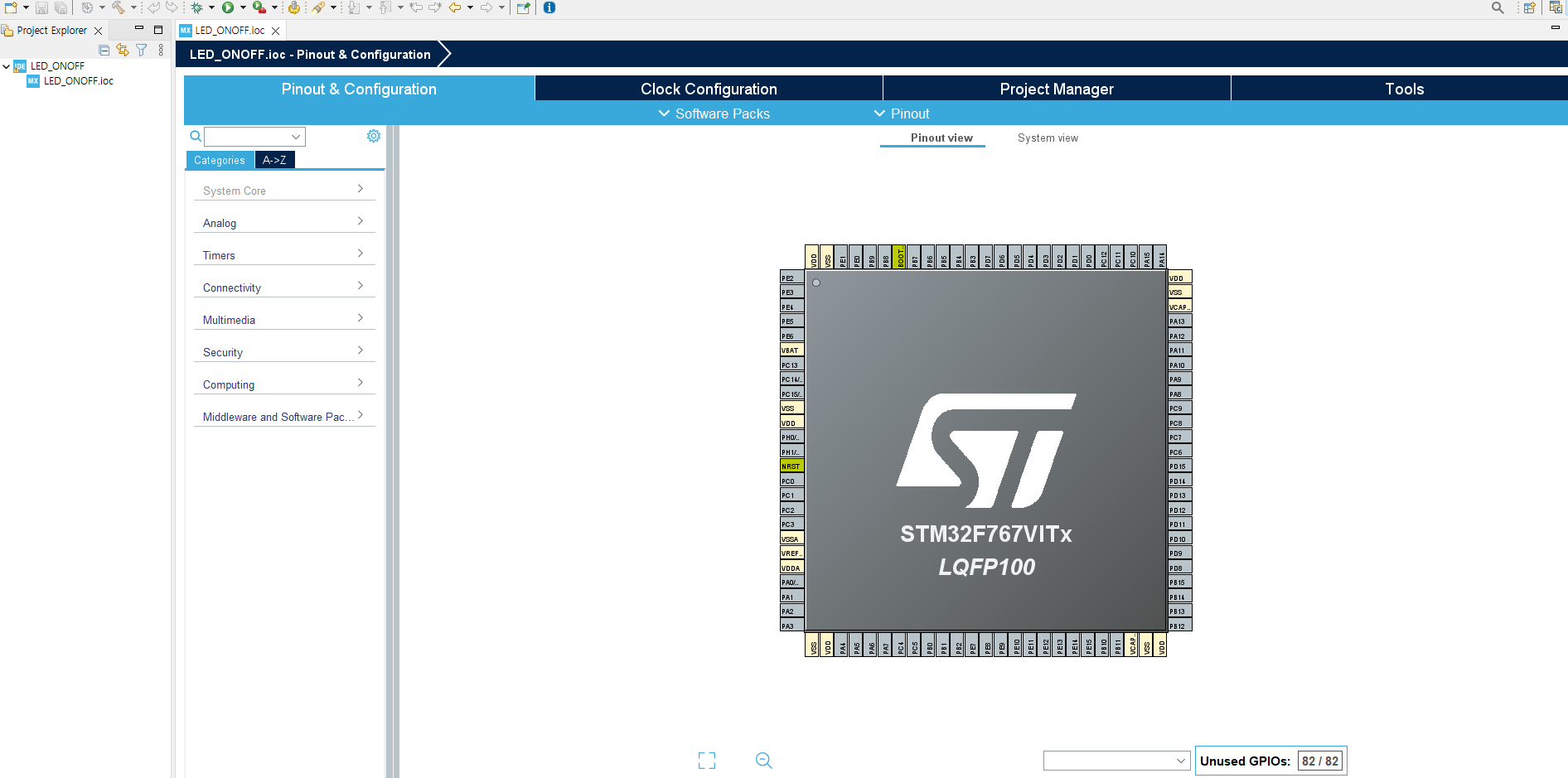Open the pin search dropdown near Unused GPIOs
The image size is (1568, 778).
click(x=1117, y=761)
